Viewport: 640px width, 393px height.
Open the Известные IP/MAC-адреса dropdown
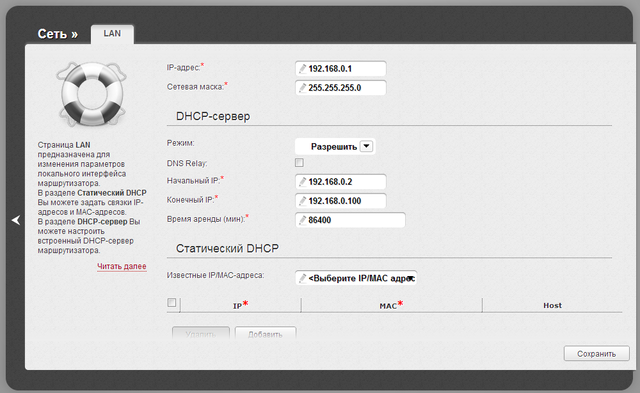[x=356, y=278]
